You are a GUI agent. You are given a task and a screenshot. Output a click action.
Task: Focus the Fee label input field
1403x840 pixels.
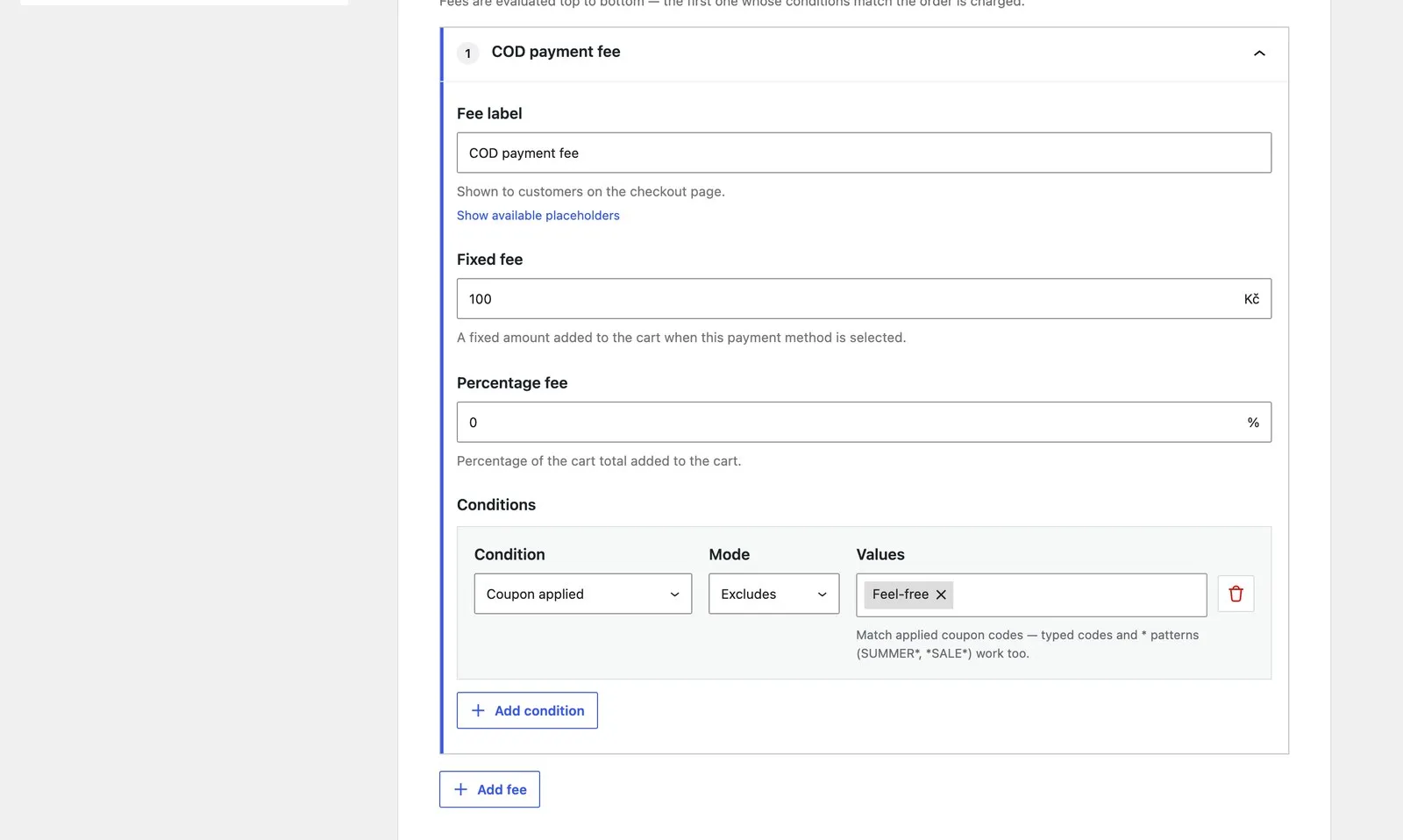pyautogui.click(x=864, y=153)
